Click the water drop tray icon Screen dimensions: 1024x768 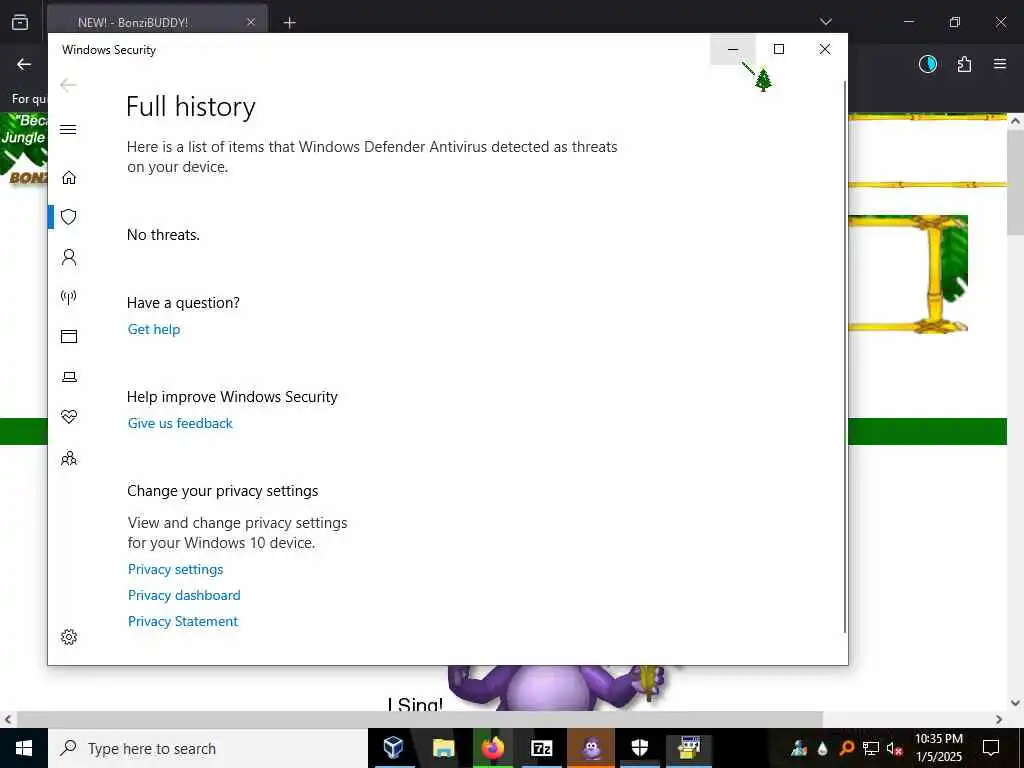click(x=823, y=748)
